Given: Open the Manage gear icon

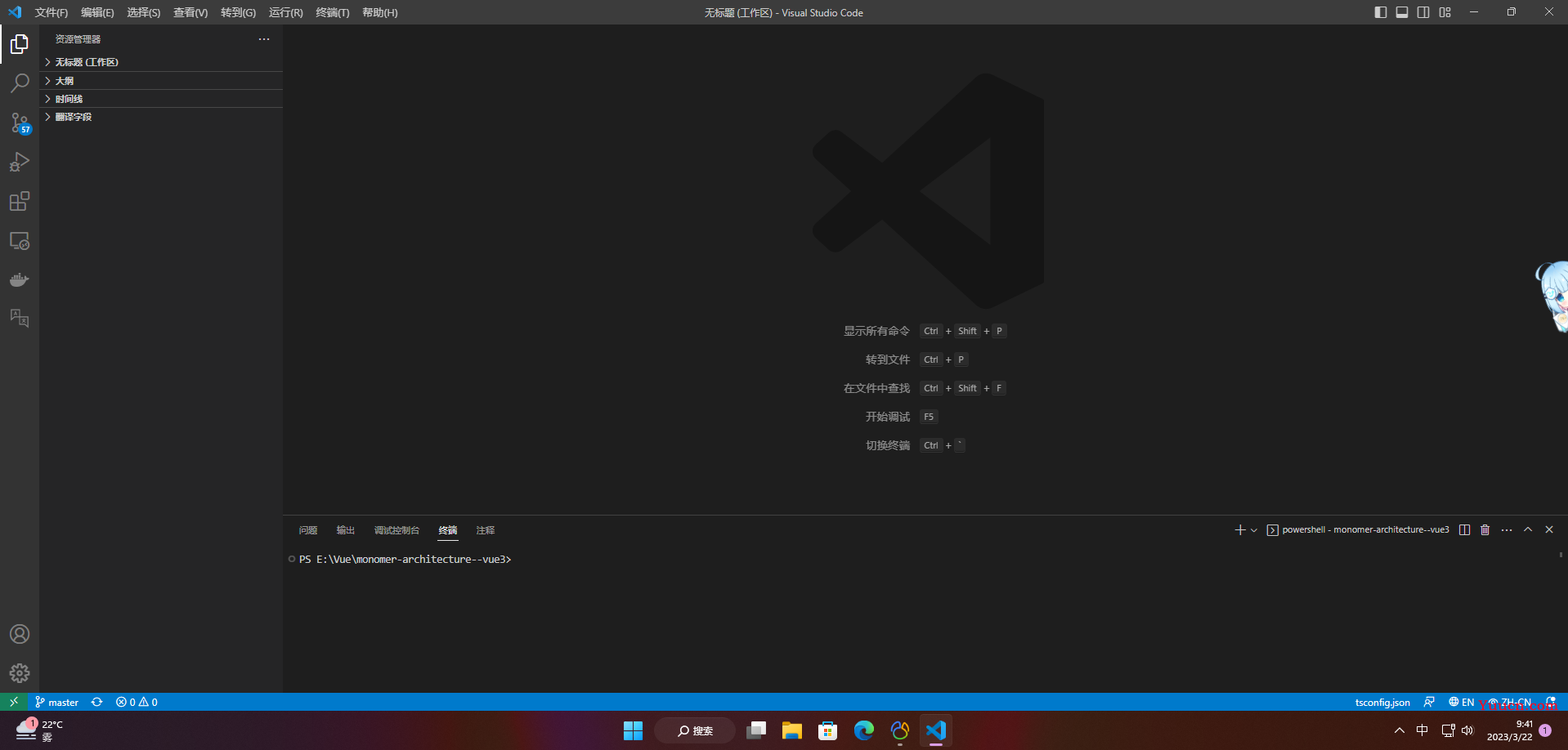Looking at the screenshot, I should tap(20, 673).
